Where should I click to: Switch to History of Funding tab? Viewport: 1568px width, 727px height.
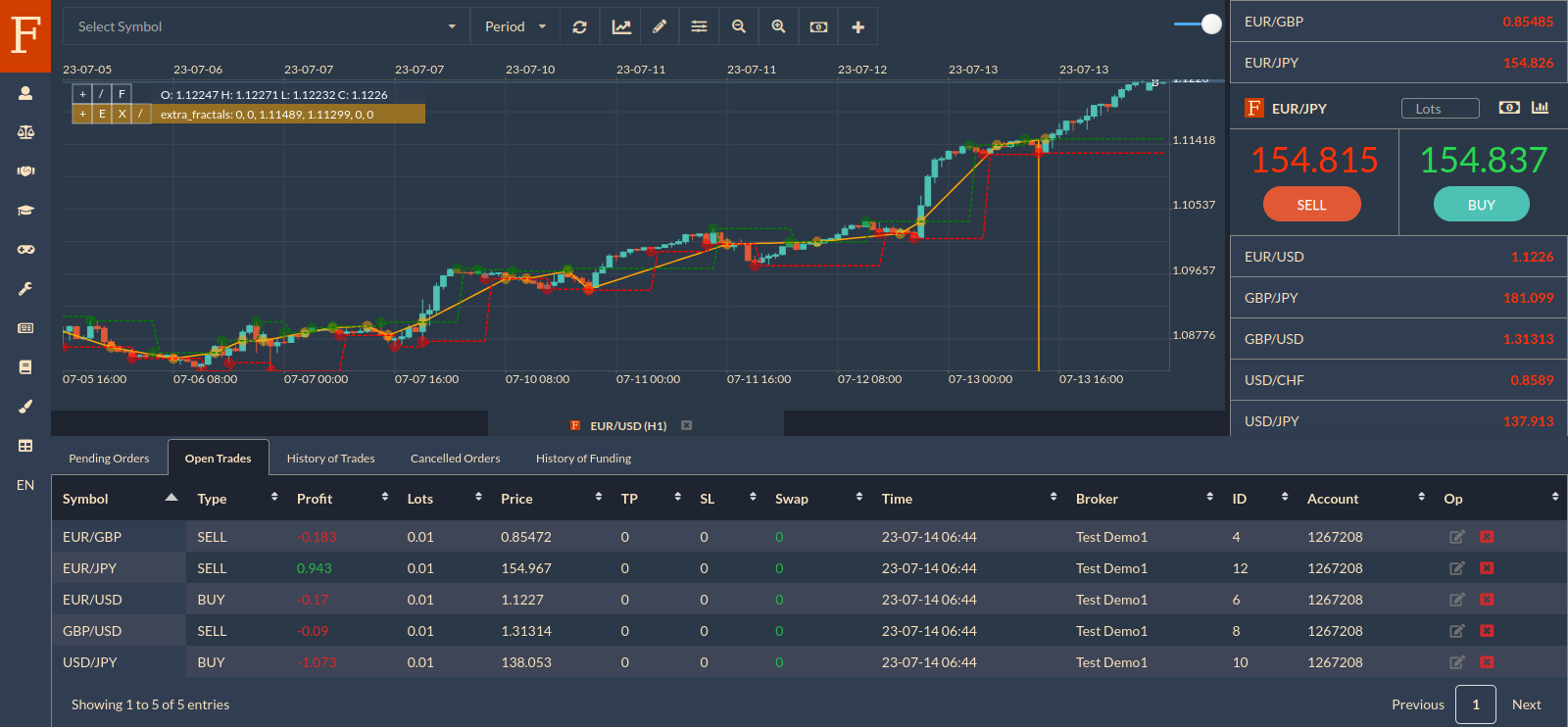point(584,458)
